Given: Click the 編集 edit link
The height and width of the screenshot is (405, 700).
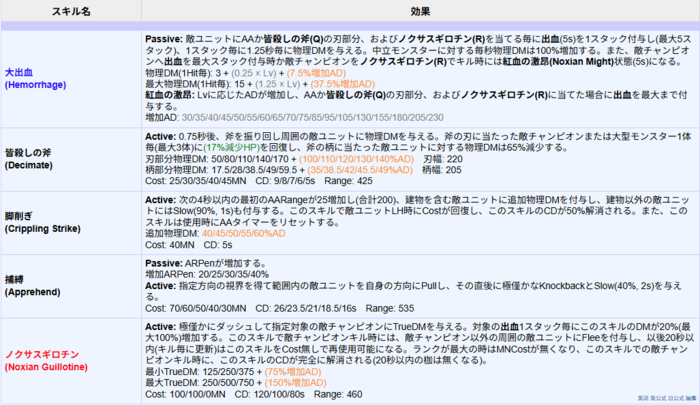Looking at the screenshot, I should 691,398.
